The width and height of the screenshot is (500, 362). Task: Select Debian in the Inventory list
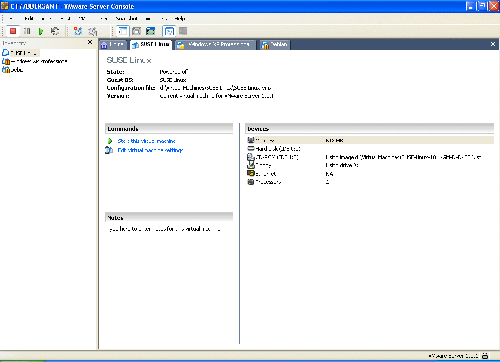pos(13,70)
